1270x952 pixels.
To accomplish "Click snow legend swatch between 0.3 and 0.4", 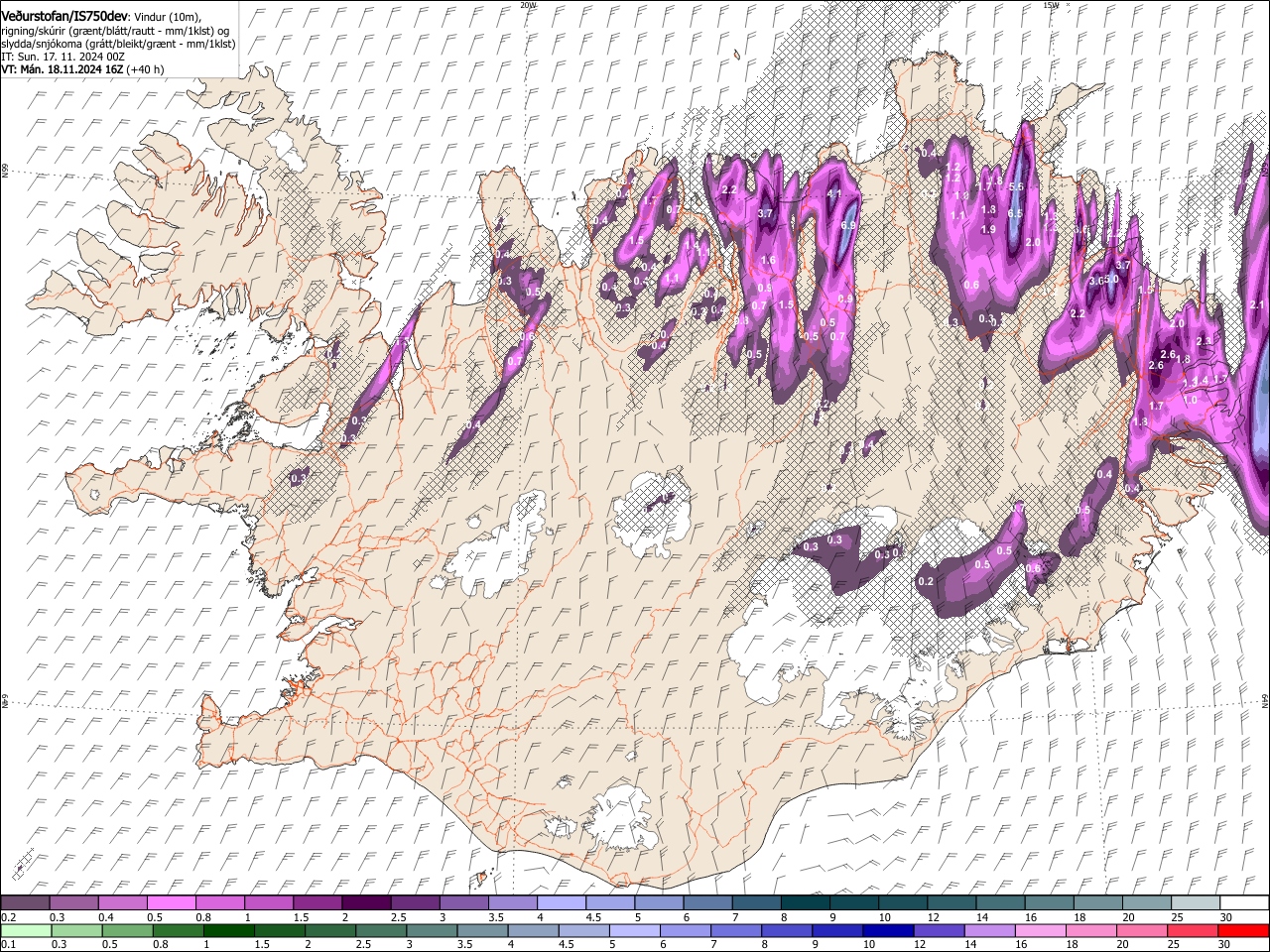I will pyautogui.click(x=74, y=902).
